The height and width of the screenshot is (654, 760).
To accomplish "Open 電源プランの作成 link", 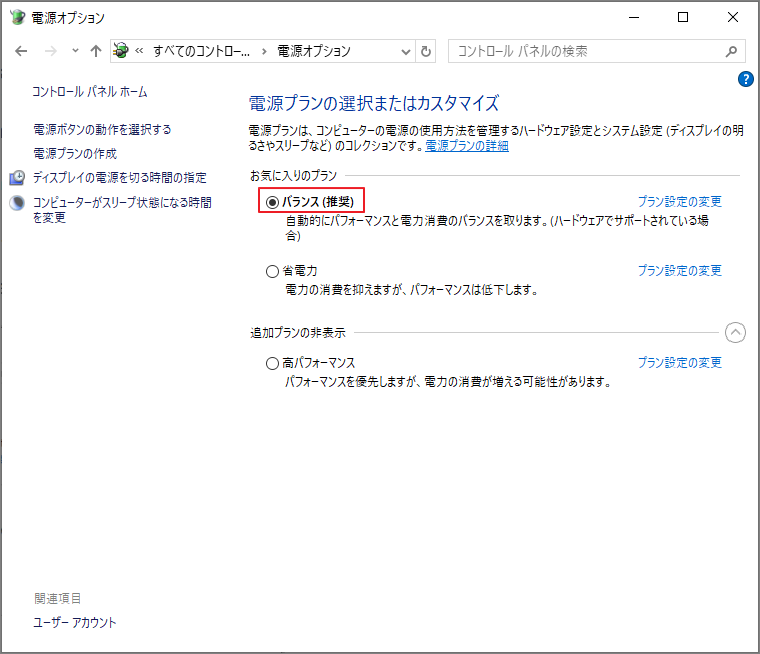I will click(75, 154).
